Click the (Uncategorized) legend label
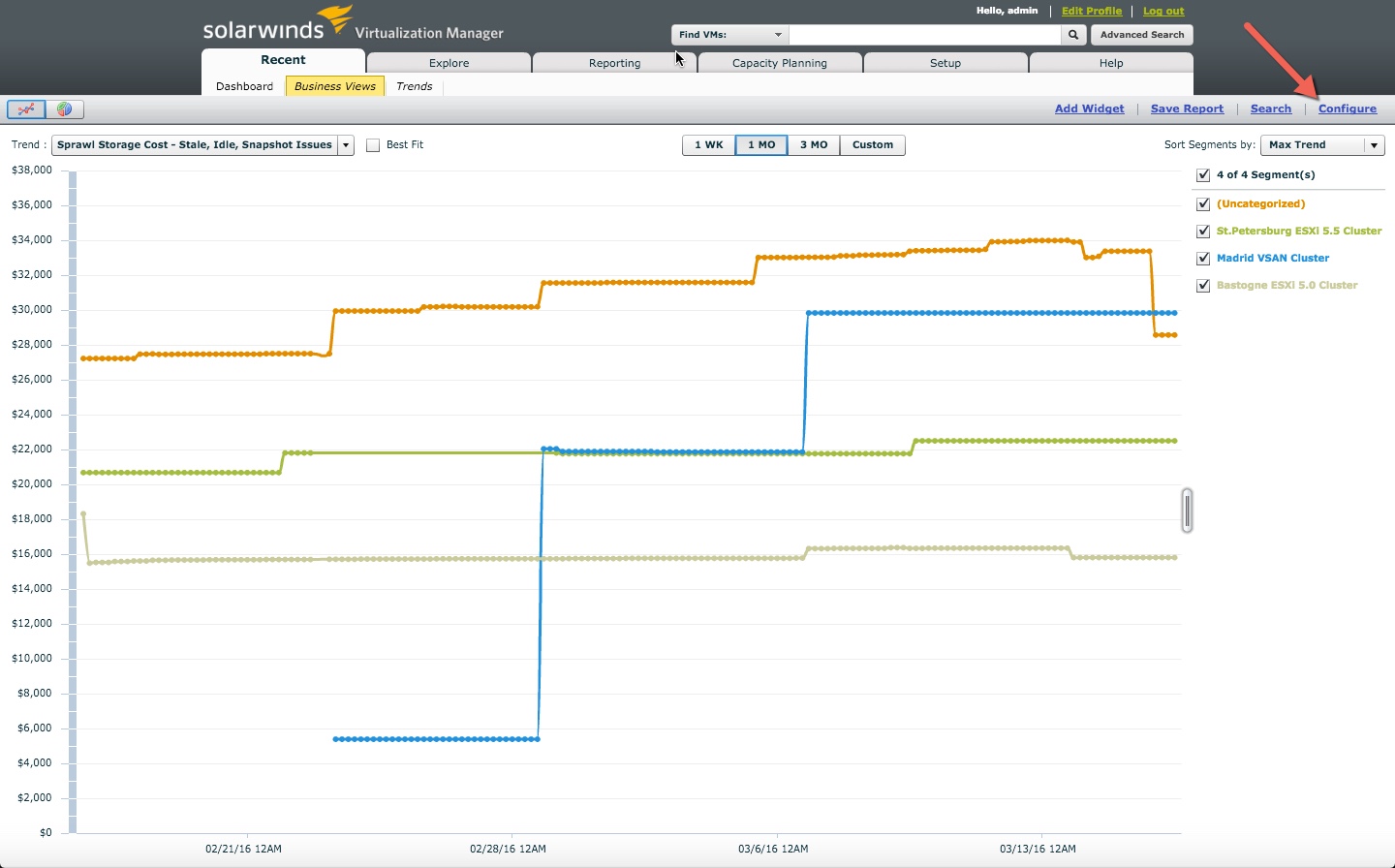This screenshot has height=868, width=1395. pyautogui.click(x=1260, y=204)
